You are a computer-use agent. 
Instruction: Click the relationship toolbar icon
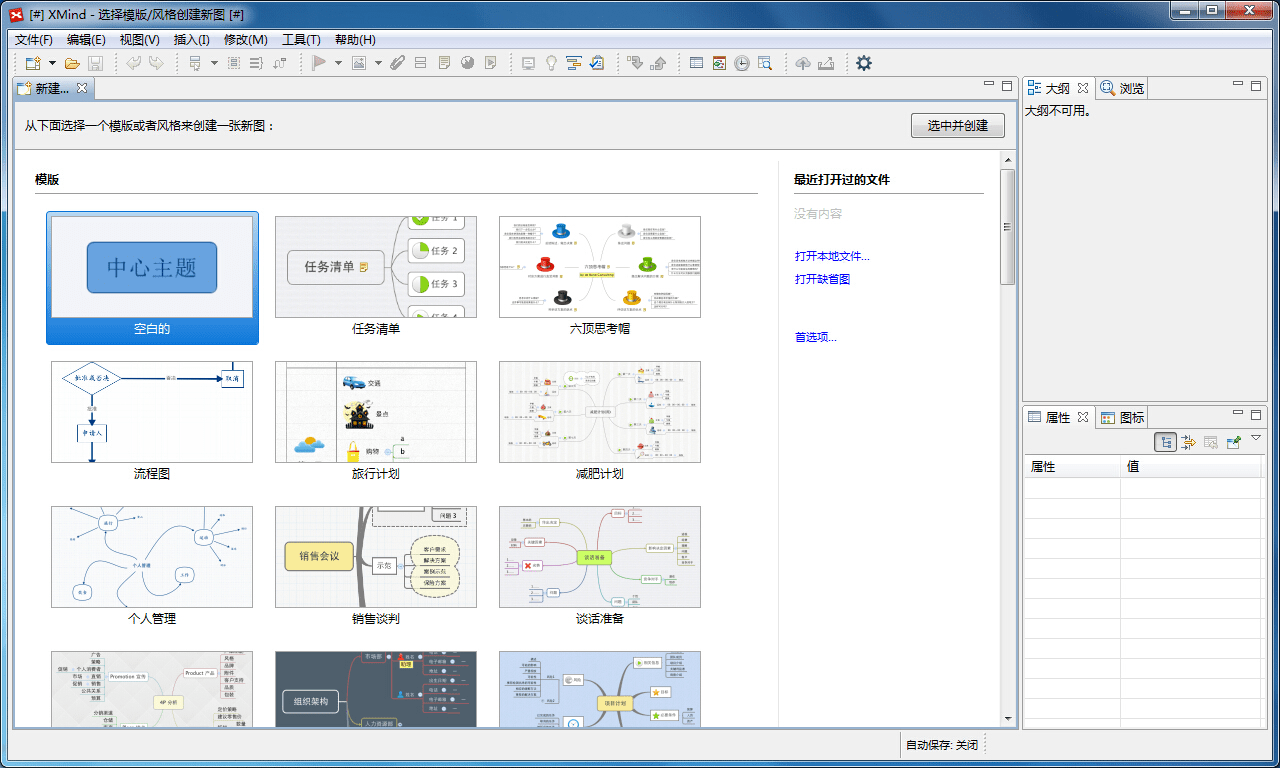pyautogui.click(x=279, y=63)
